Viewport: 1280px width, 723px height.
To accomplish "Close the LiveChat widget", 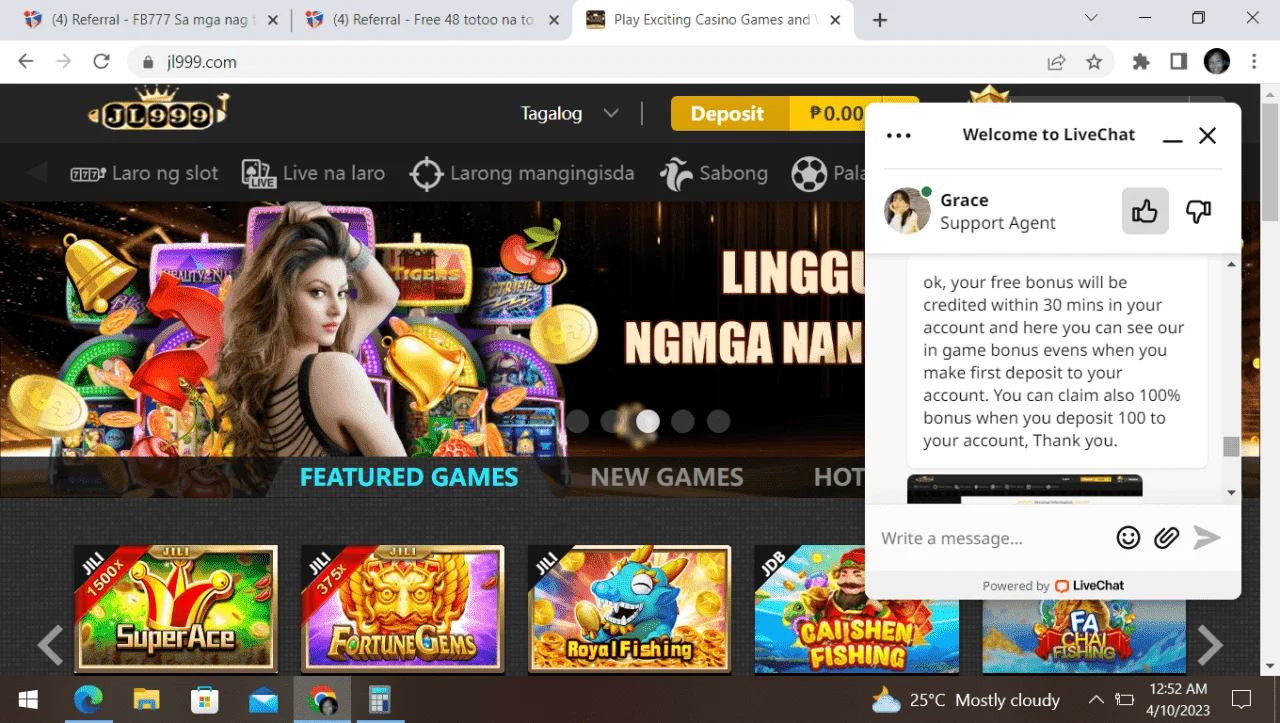I will coord(1208,135).
